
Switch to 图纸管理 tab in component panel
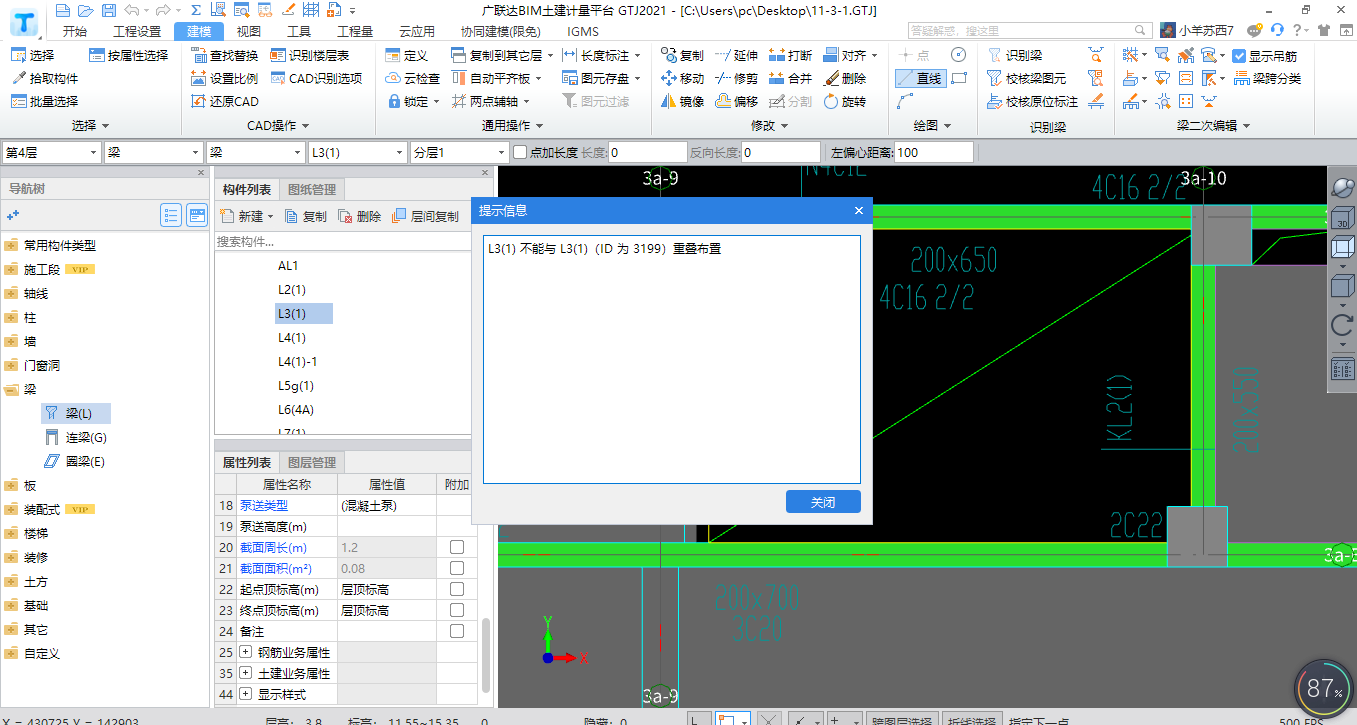click(x=312, y=189)
